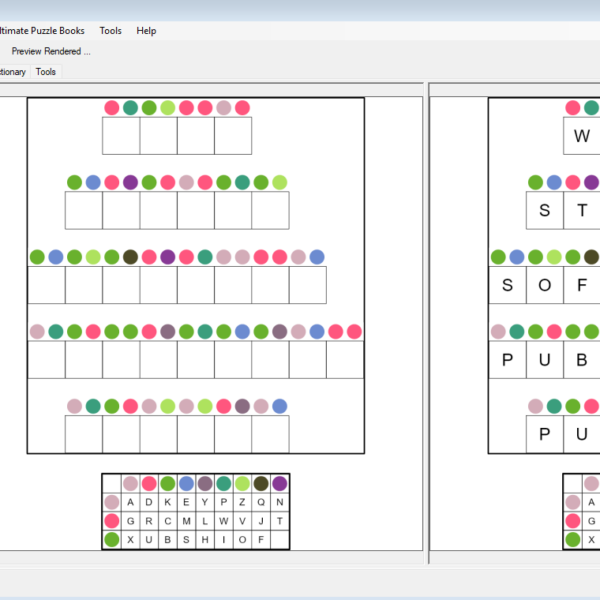This screenshot has width=600, height=600.
Task: Click dark olive column circle in key table
Action: (x=261, y=484)
